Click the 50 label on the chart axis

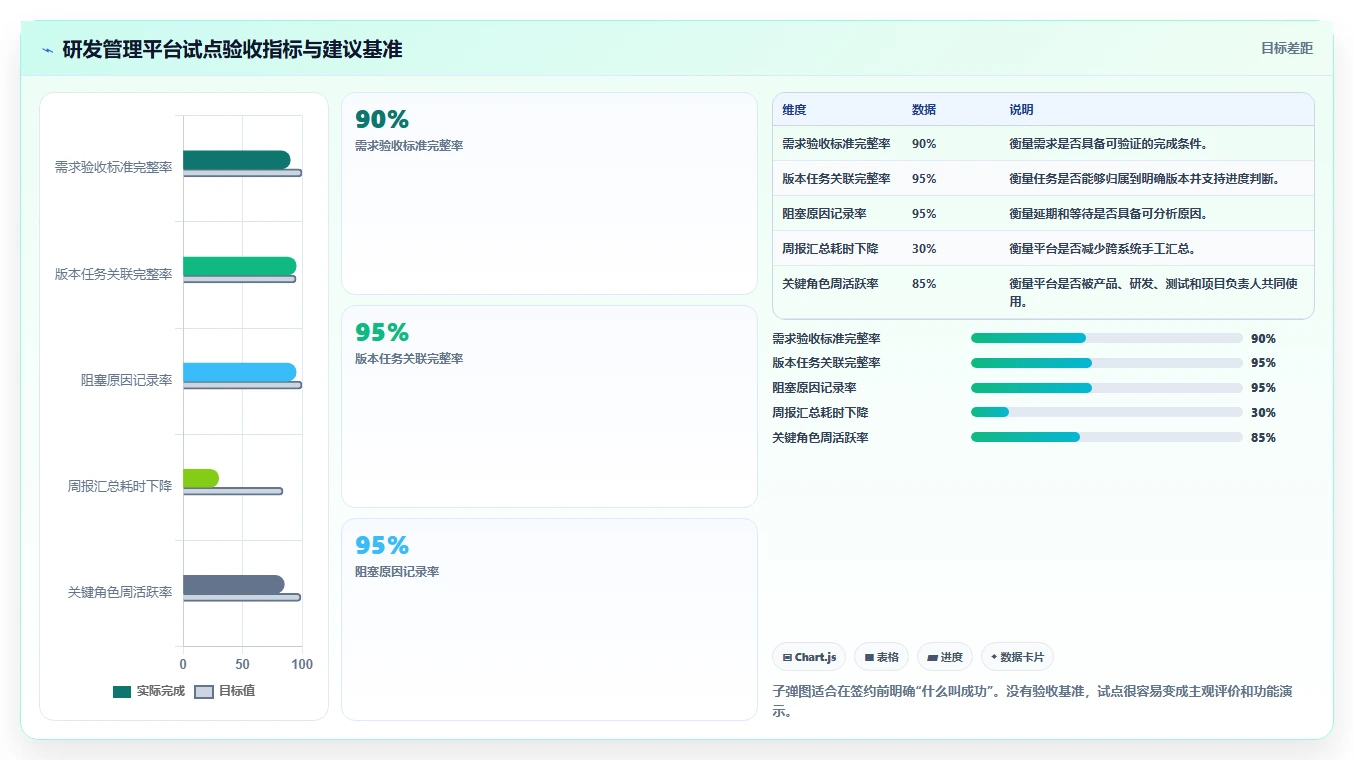click(243, 664)
